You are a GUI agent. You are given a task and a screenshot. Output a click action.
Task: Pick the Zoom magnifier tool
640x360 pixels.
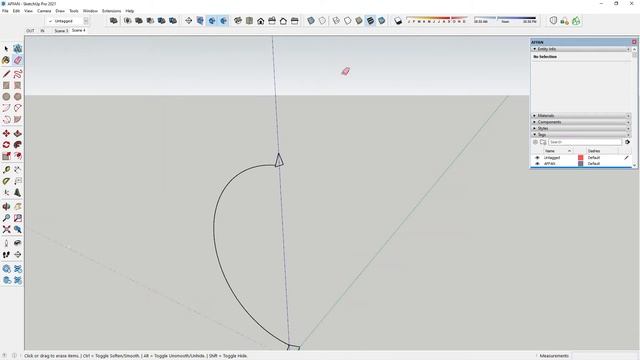coord(6,218)
